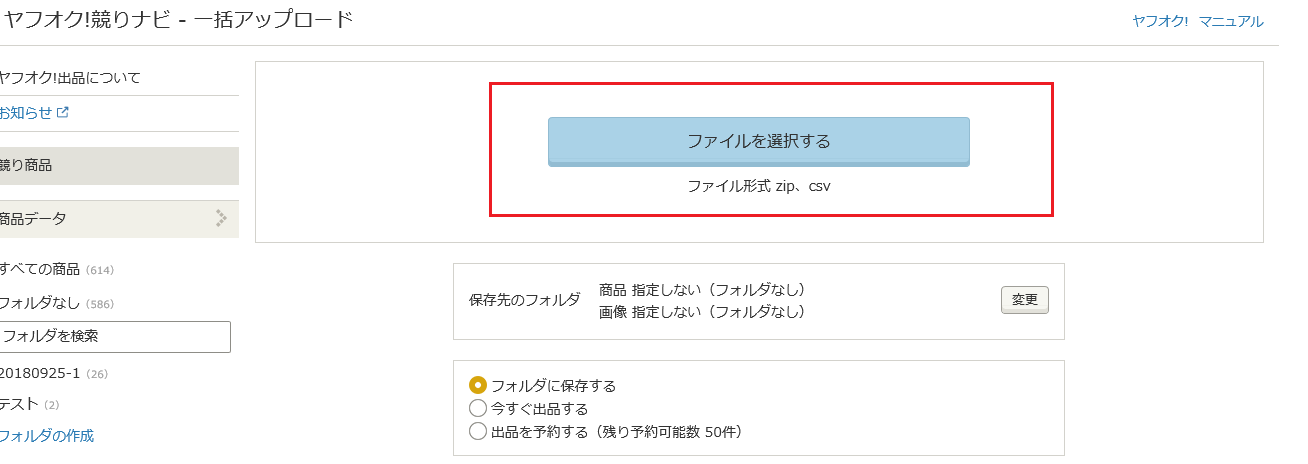Show すべての商品 list with 614 items
The height and width of the screenshot is (464, 1308).
pos(42,269)
